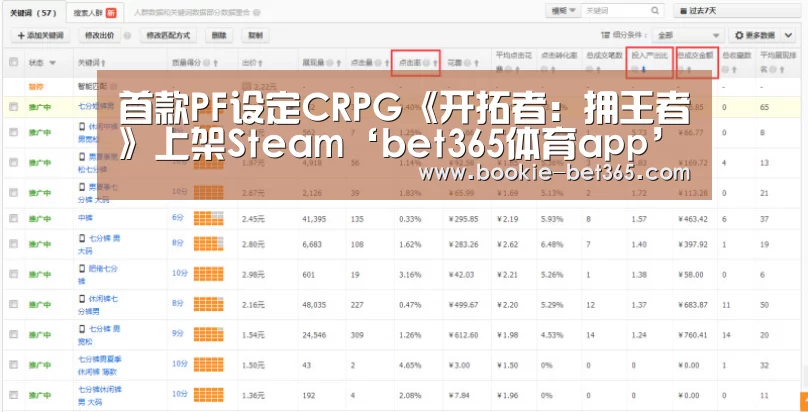Click the 2.45元 bid for 中裤
The image size is (808, 412).
click(253, 219)
